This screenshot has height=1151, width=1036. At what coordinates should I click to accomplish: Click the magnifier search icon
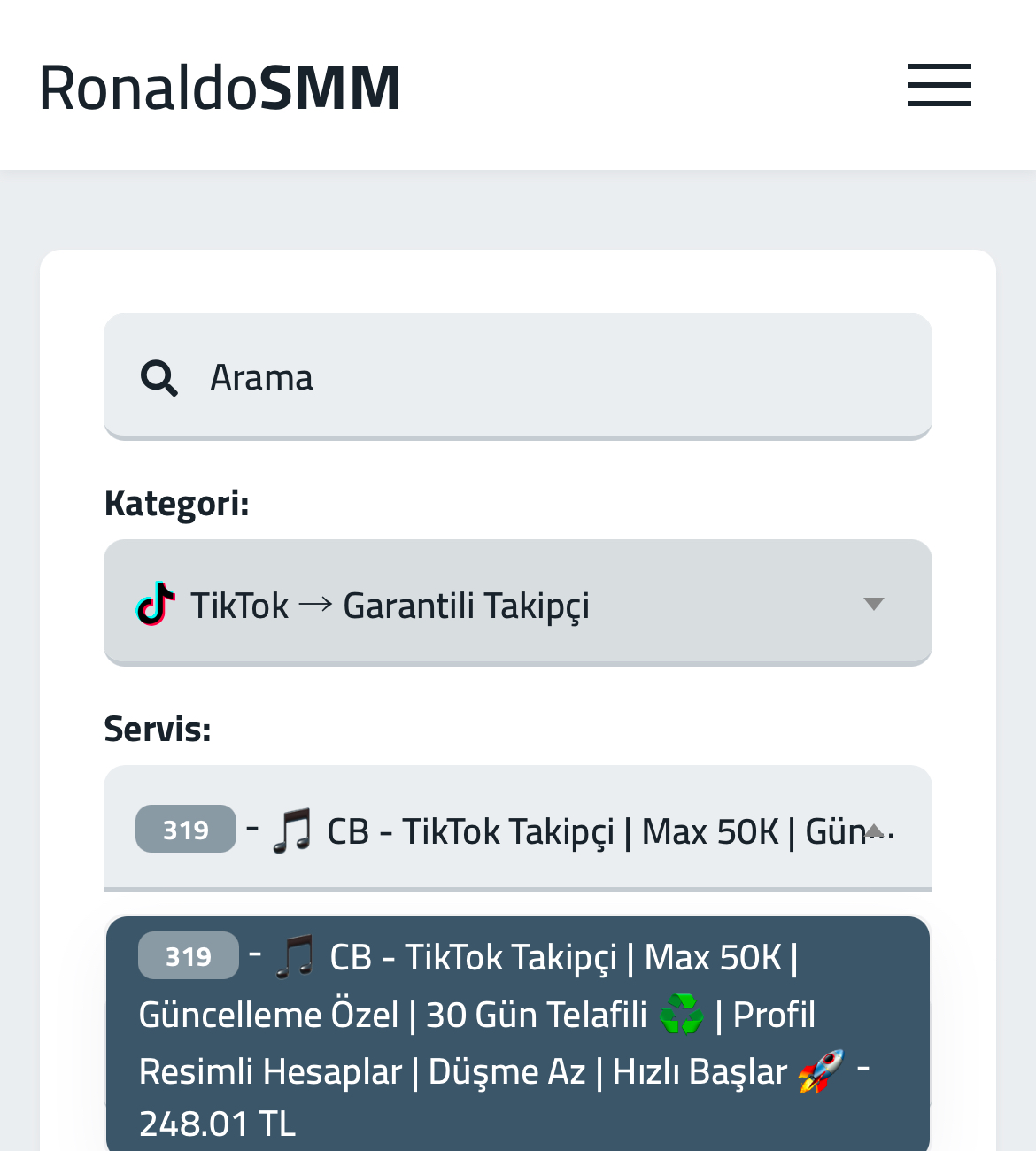point(158,378)
